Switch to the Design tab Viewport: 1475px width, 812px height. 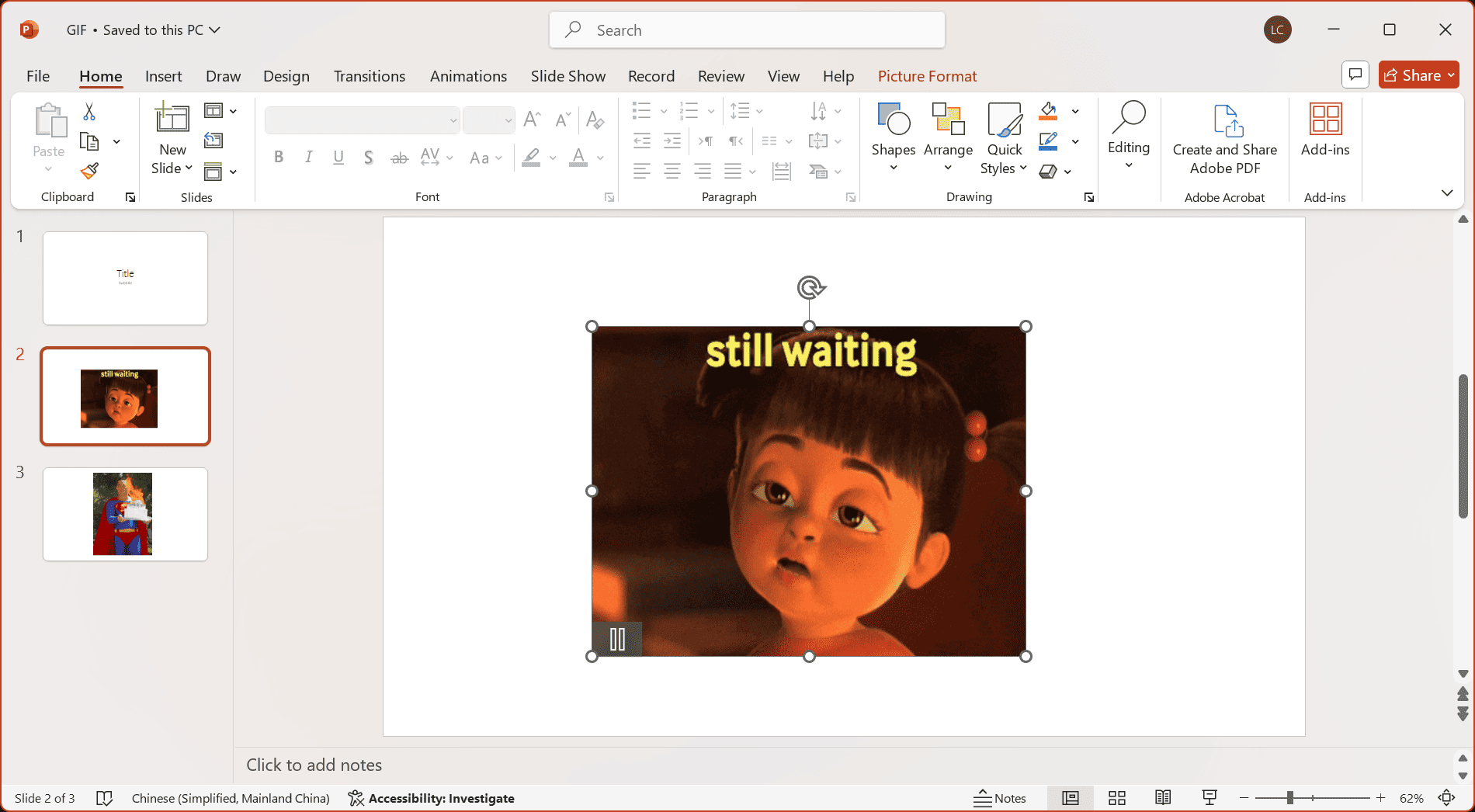(x=286, y=76)
